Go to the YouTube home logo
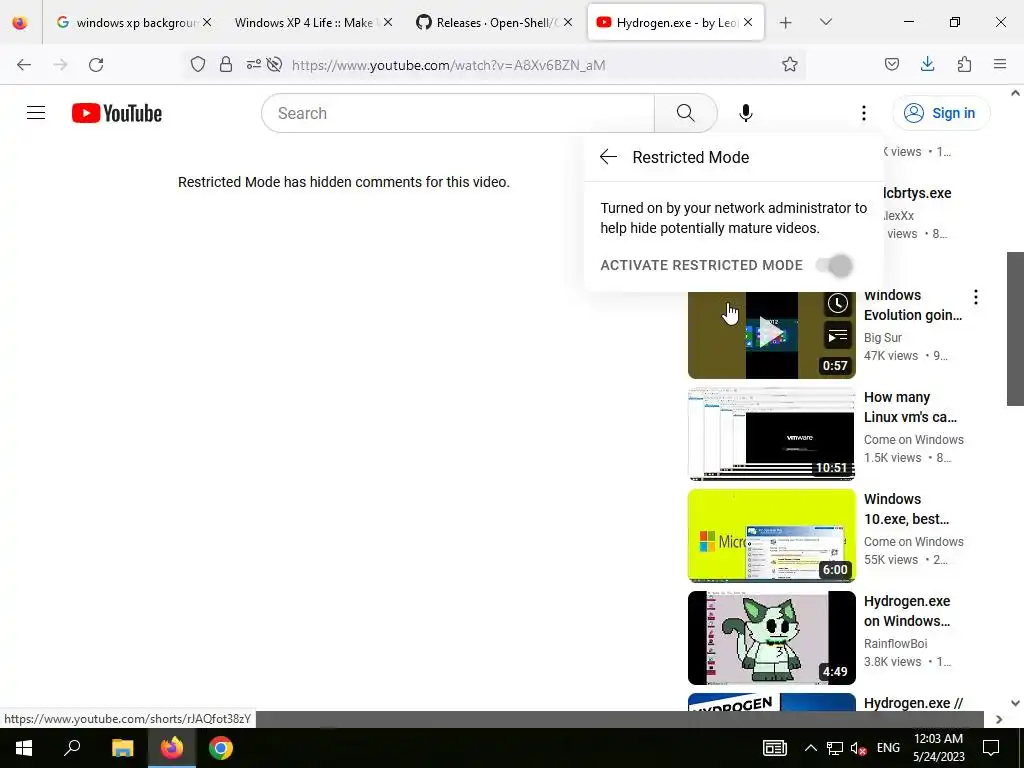The image size is (1024, 768). pyautogui.click(x=117, y=113)
